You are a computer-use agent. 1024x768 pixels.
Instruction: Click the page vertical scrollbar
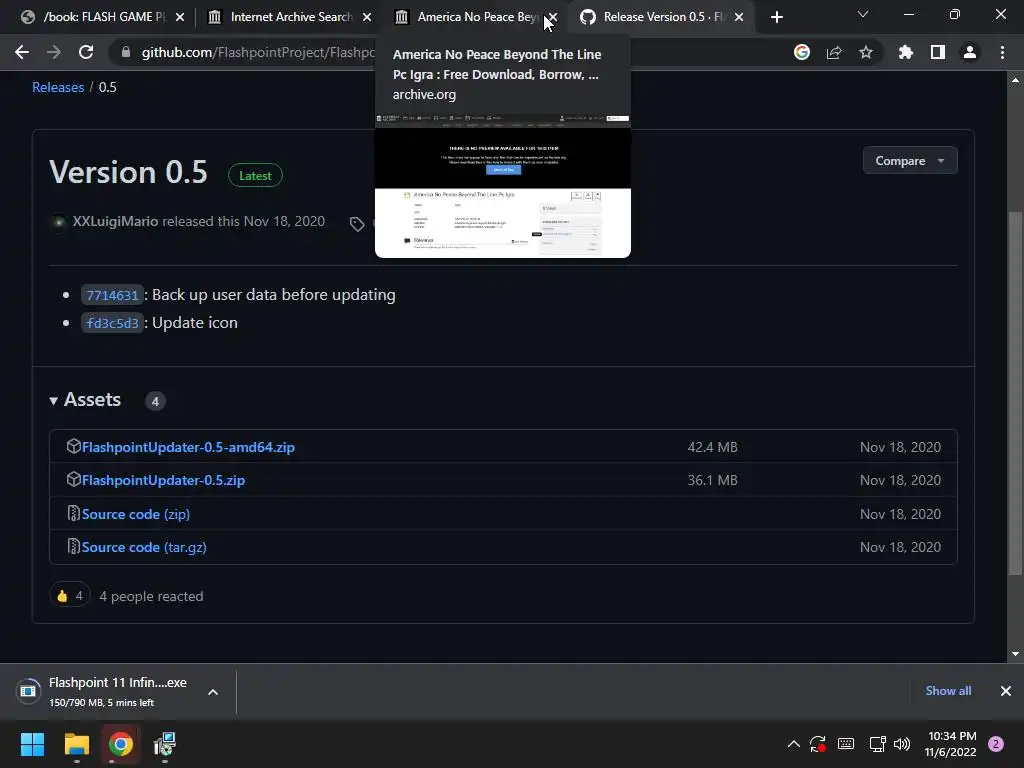coord(1015,393)
